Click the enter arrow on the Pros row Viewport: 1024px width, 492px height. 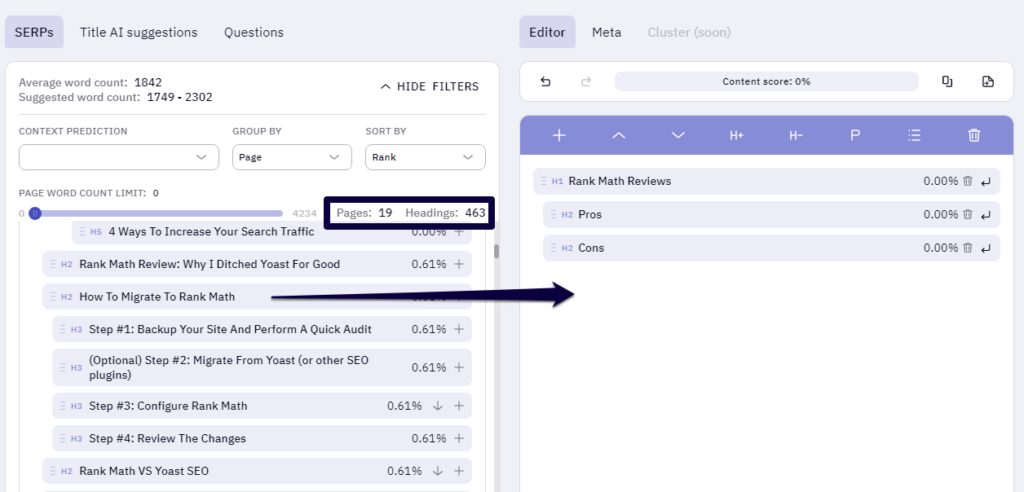985,215
